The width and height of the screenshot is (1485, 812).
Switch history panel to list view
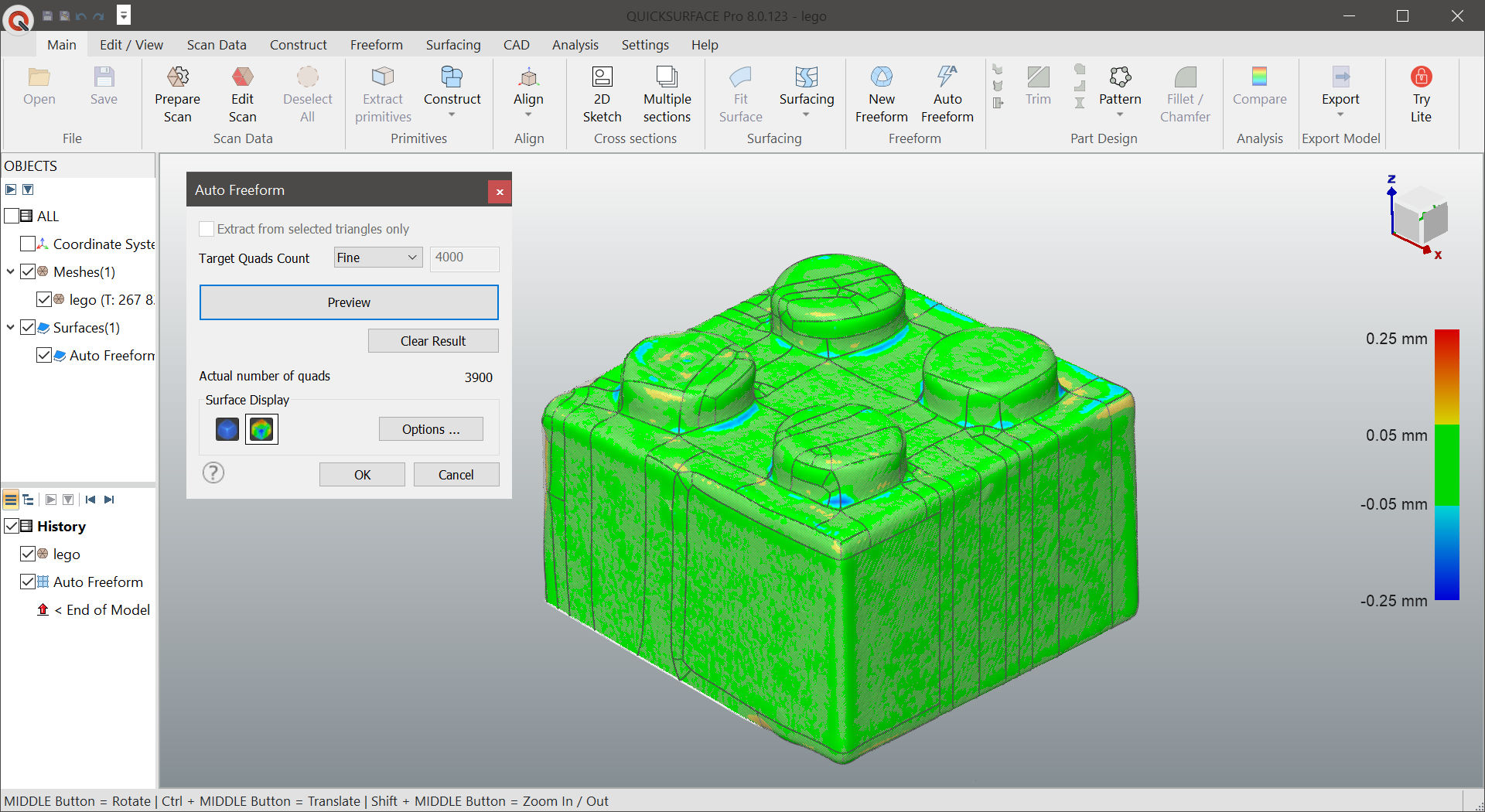[11, 500]
